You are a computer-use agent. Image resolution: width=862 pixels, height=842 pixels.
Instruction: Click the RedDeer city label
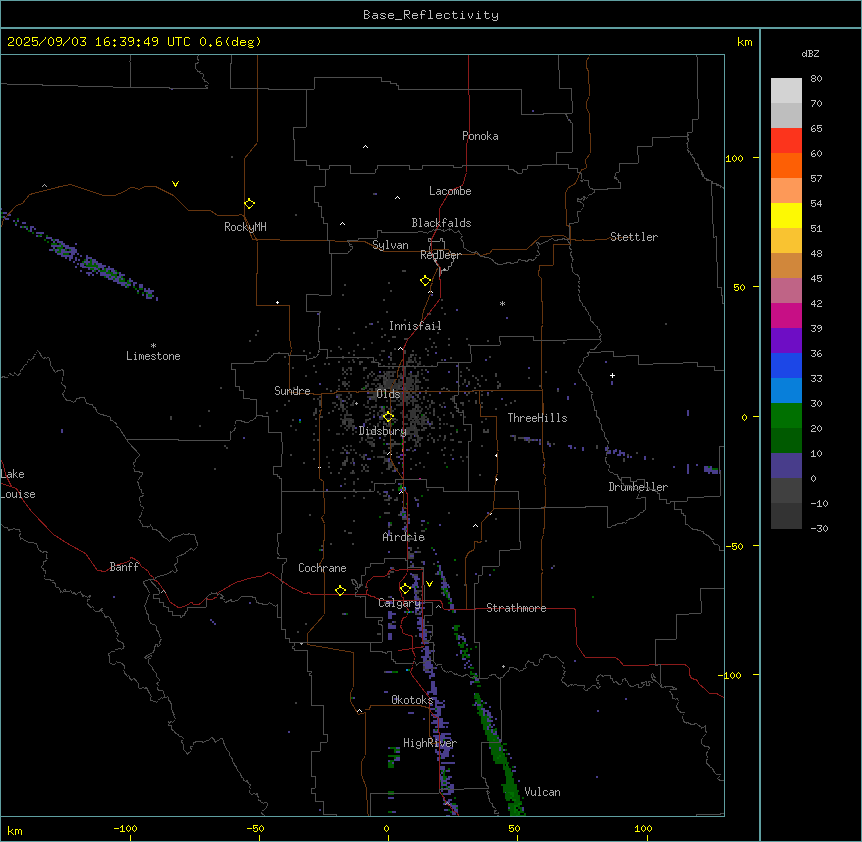tap(440, 255)
